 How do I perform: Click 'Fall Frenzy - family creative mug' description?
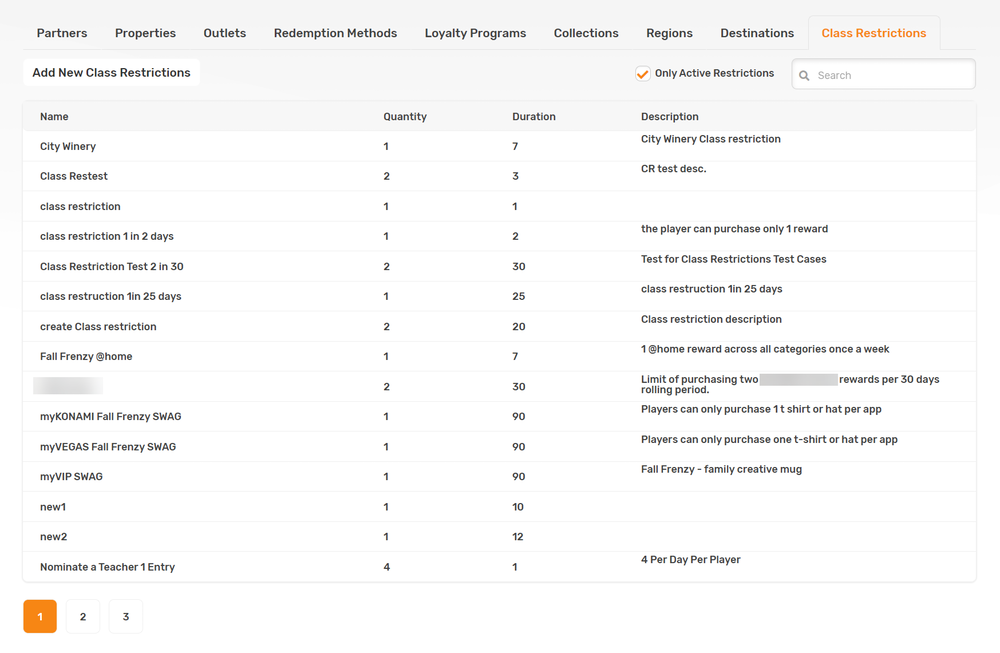point(721,469)
